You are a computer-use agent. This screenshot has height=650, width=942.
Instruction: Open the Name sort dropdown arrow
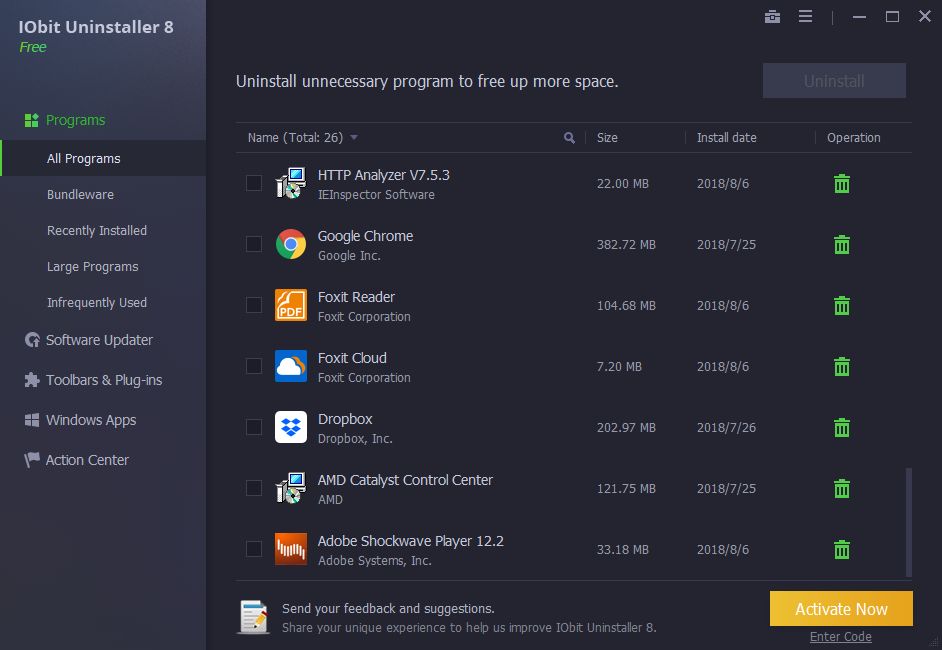pyautogui.click(x=354, y=138)
